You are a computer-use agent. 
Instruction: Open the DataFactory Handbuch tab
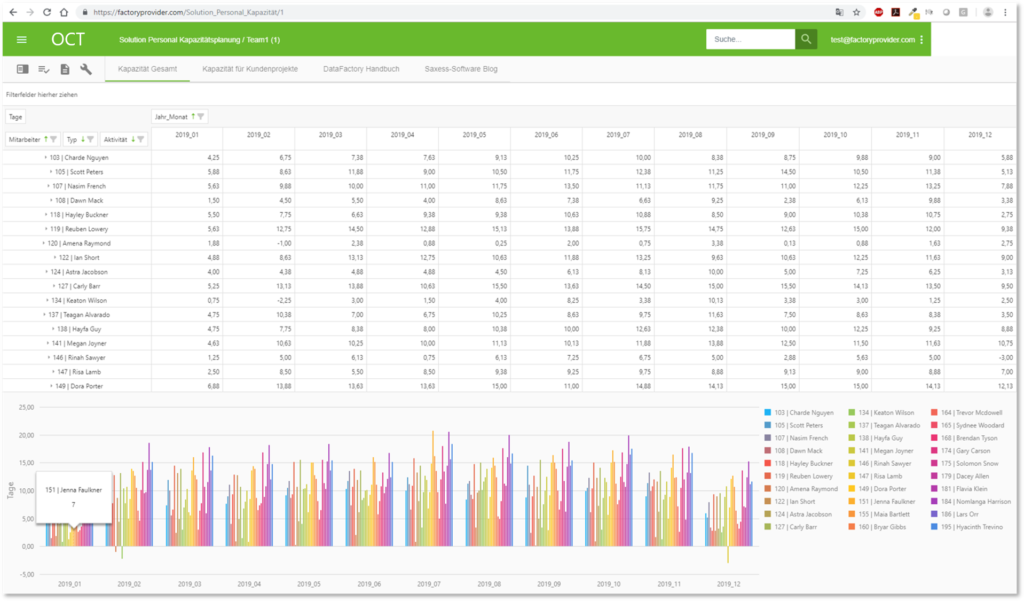pos(361,69)
